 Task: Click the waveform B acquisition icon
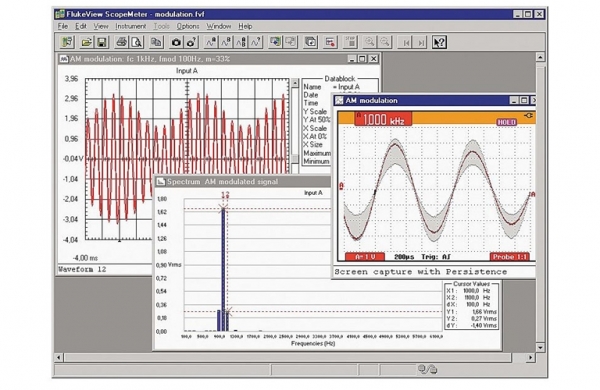pyautogui.click(x=226, y=42)
